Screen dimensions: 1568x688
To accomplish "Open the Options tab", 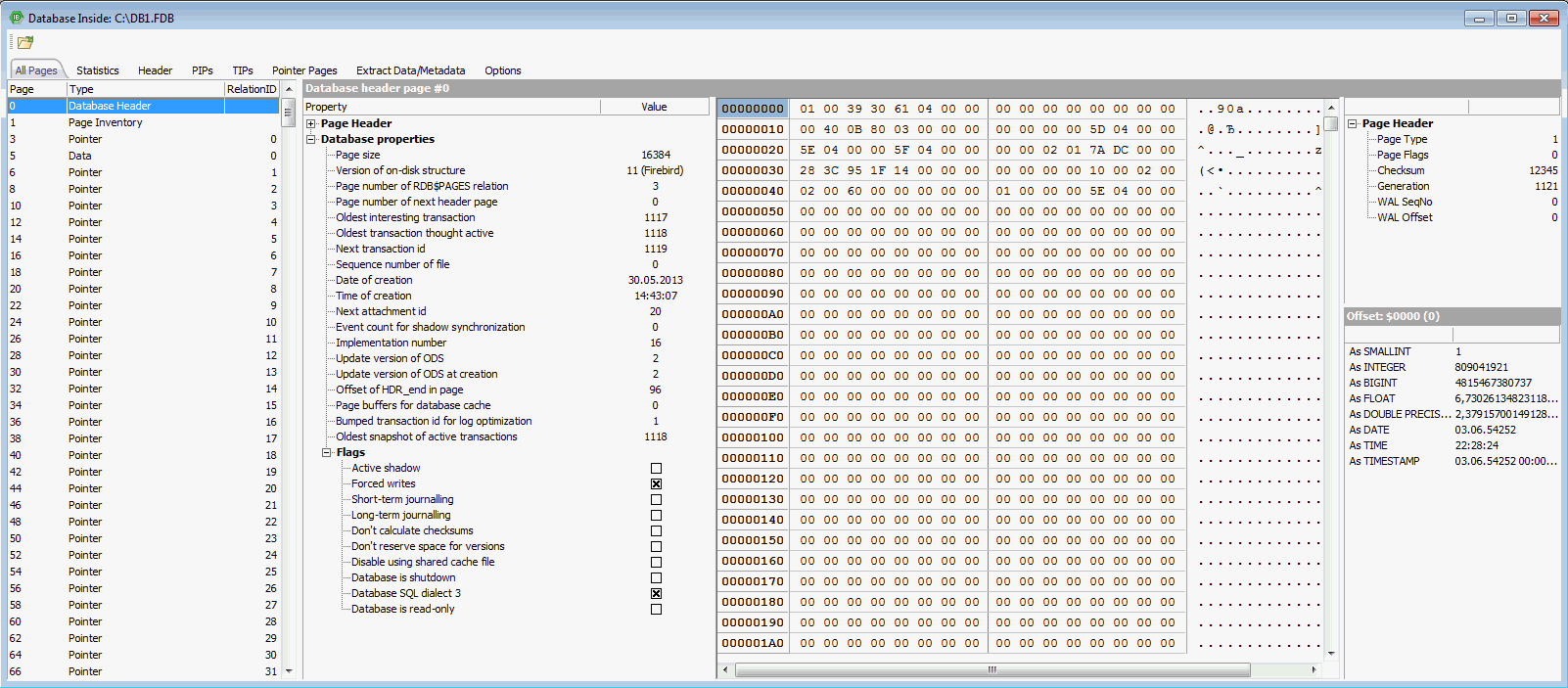I will coord(503,70).
